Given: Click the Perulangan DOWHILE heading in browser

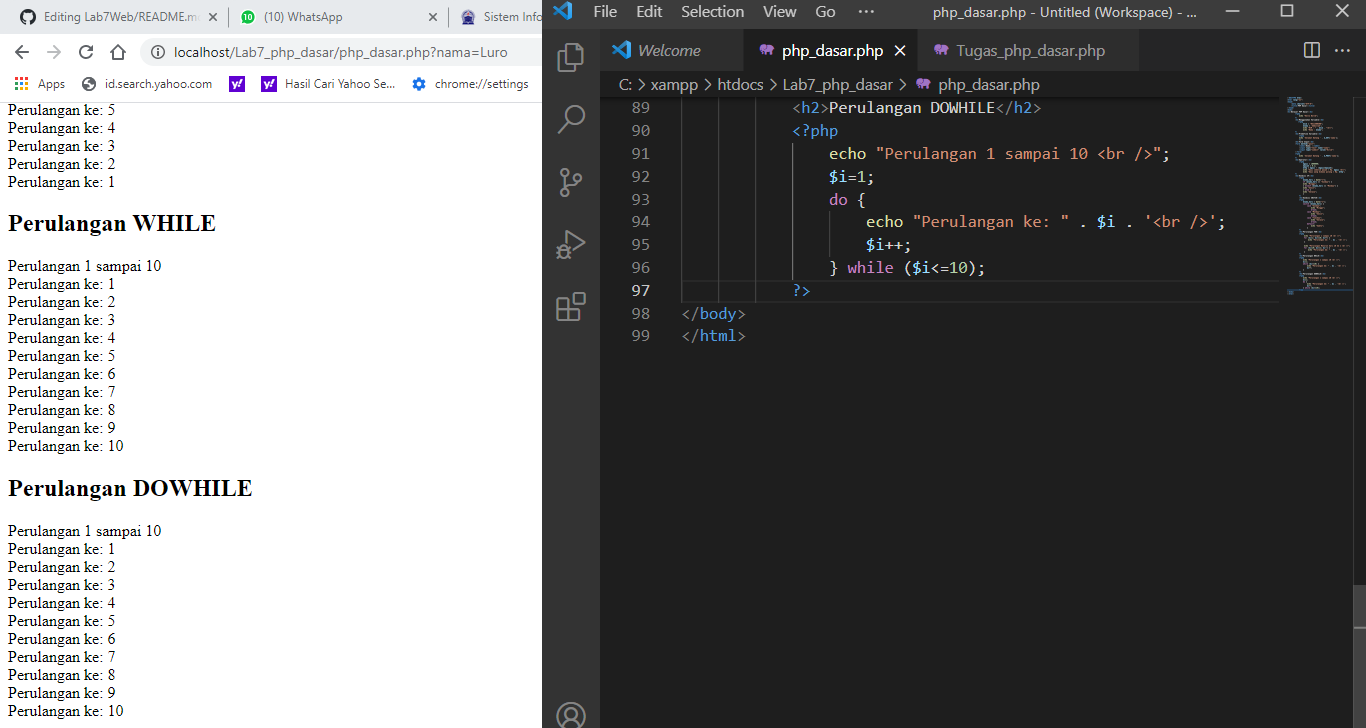Looking at the screenshot, I should coord(130,488).
